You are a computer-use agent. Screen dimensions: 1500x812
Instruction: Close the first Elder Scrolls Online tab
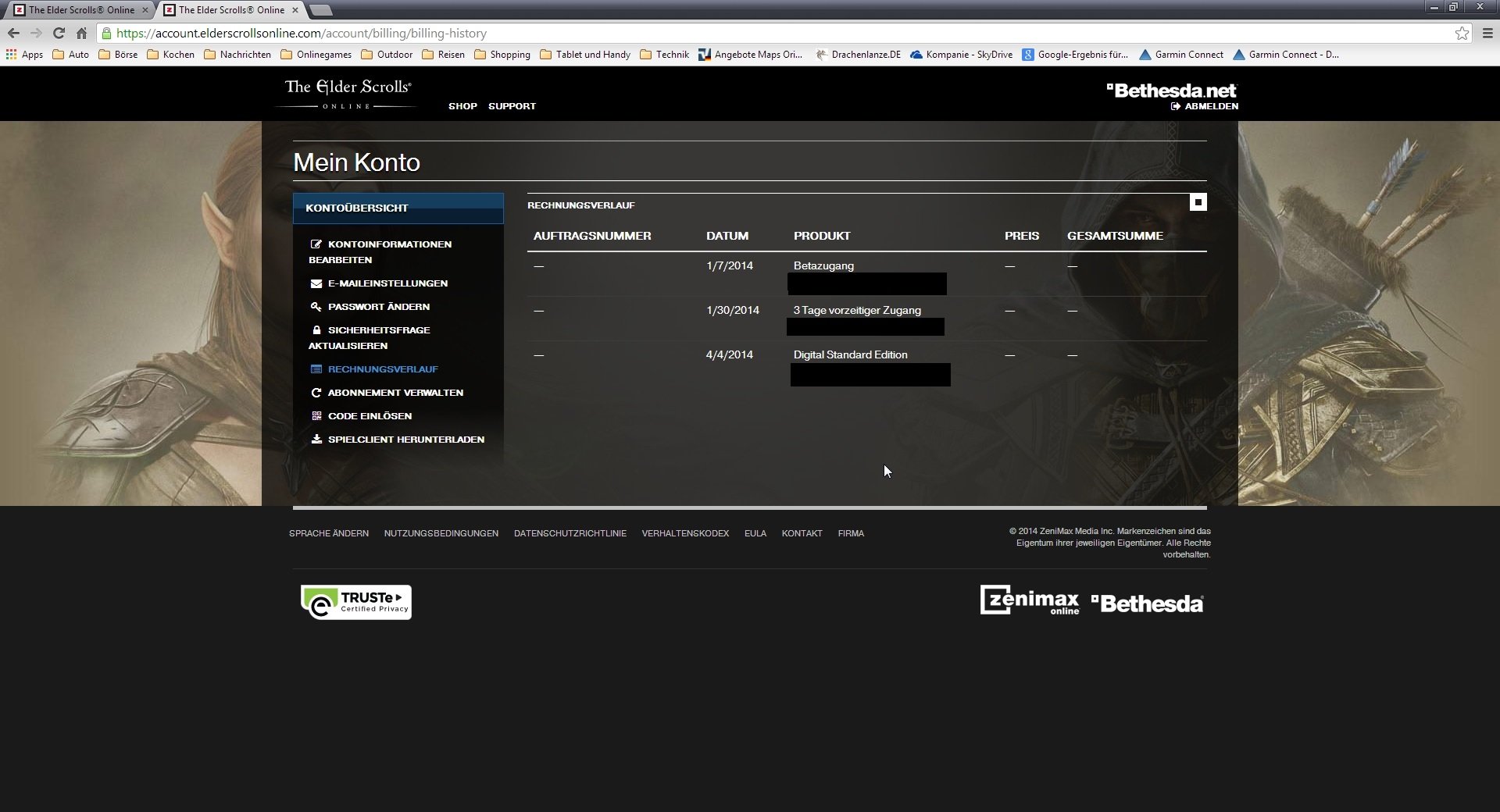[x=145, y=10]
